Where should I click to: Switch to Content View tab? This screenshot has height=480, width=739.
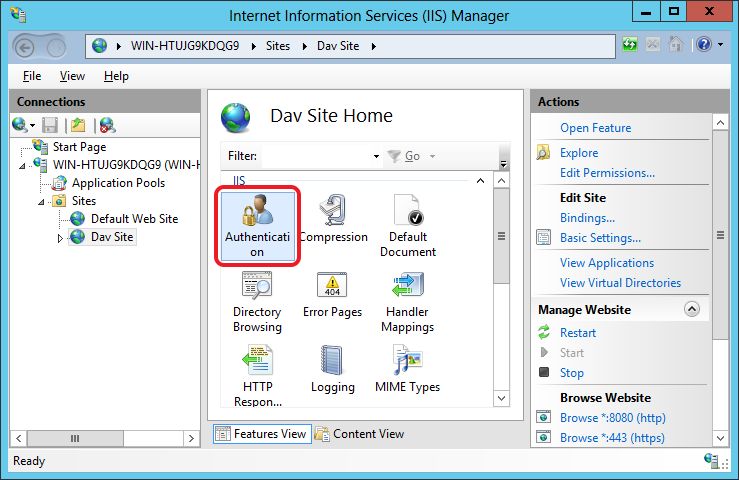(x=360, y=434)
